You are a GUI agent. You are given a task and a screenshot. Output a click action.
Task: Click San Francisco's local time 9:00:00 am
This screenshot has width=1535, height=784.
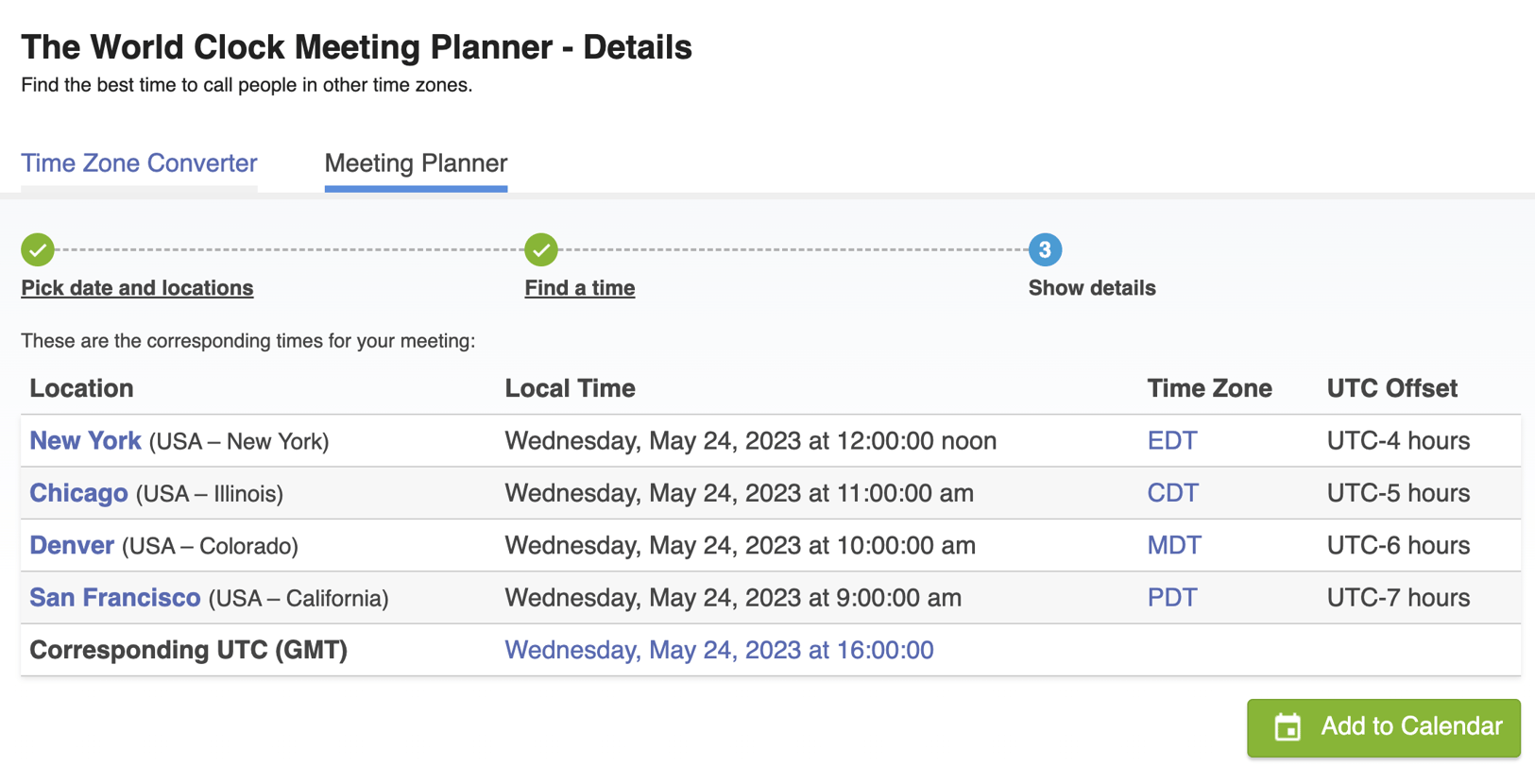click(733, 598)
